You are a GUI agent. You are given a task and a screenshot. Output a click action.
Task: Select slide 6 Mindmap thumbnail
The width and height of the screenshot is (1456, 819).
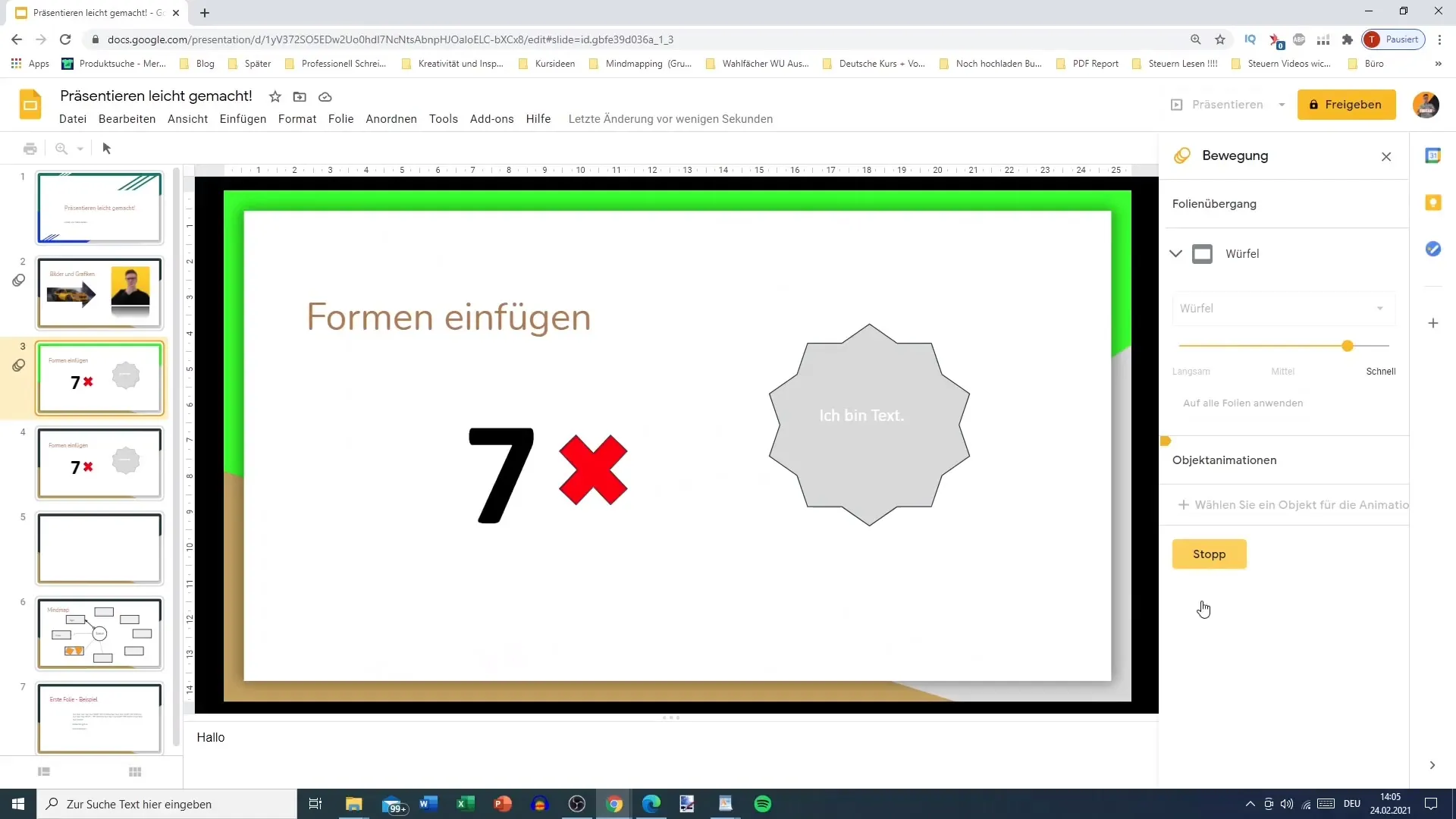pyautogui.click(x=99, y=633)
